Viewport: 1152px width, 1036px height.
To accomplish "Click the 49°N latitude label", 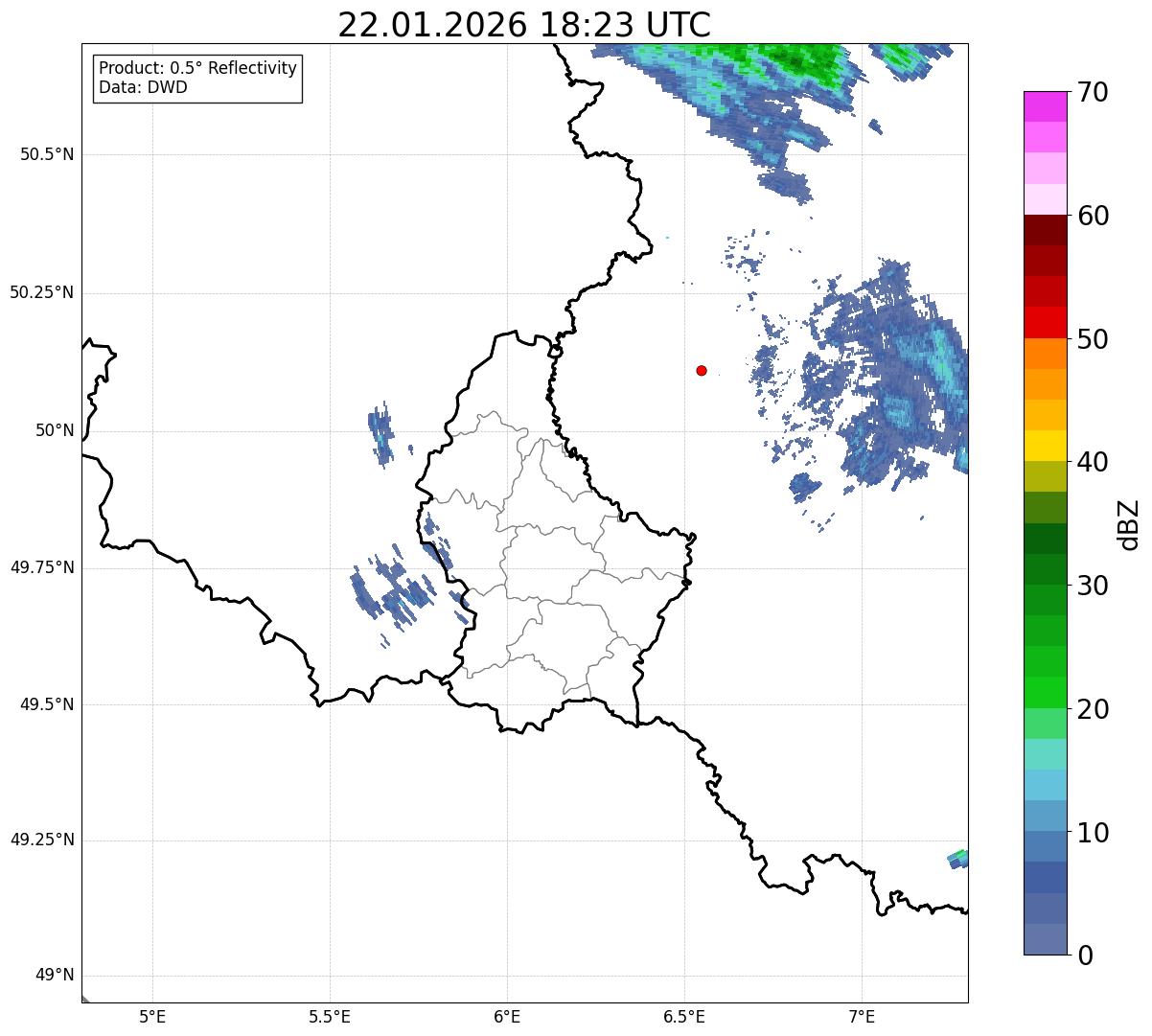I will [55, 975].
